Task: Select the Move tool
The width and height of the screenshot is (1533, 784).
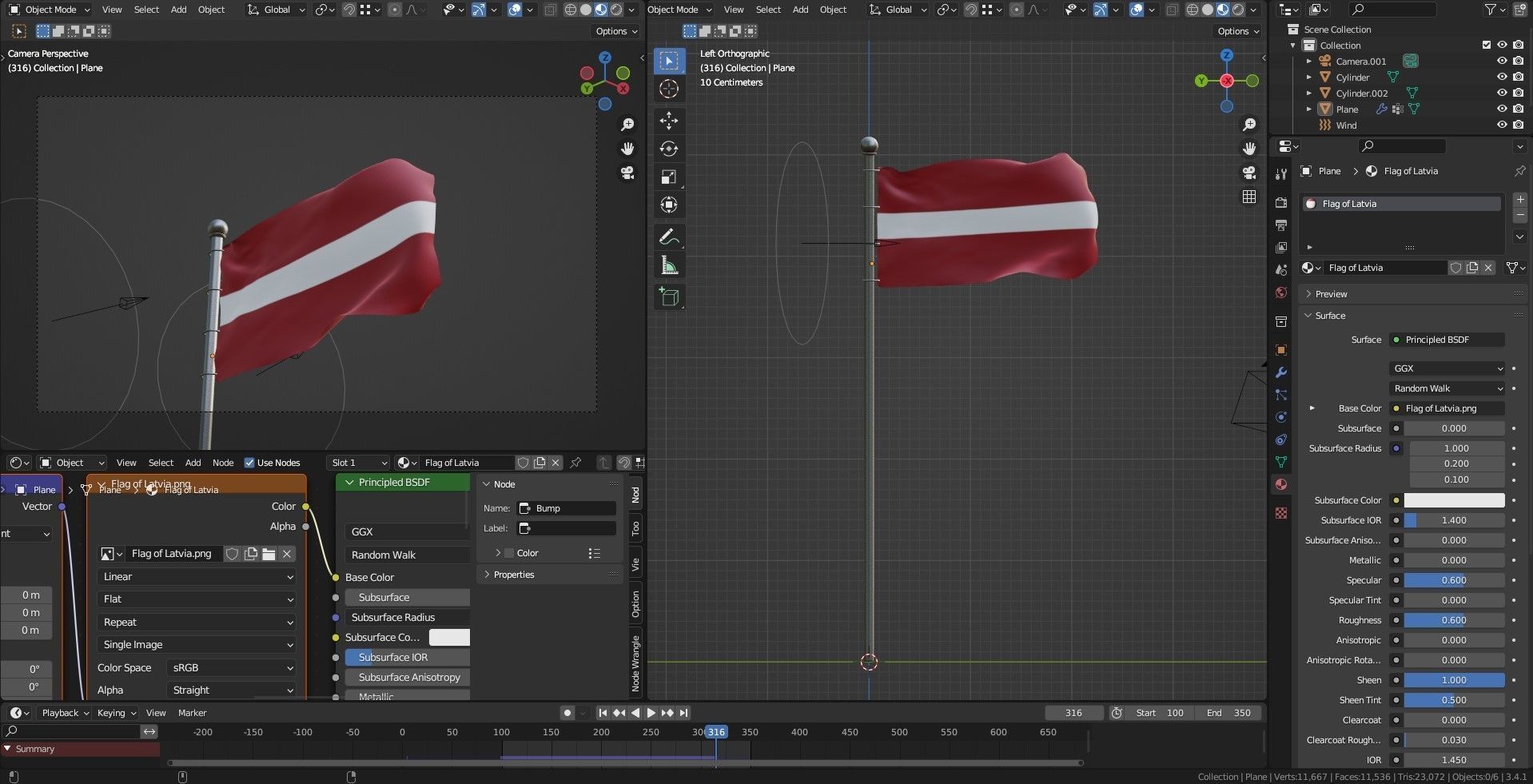Action: (669, 121)
